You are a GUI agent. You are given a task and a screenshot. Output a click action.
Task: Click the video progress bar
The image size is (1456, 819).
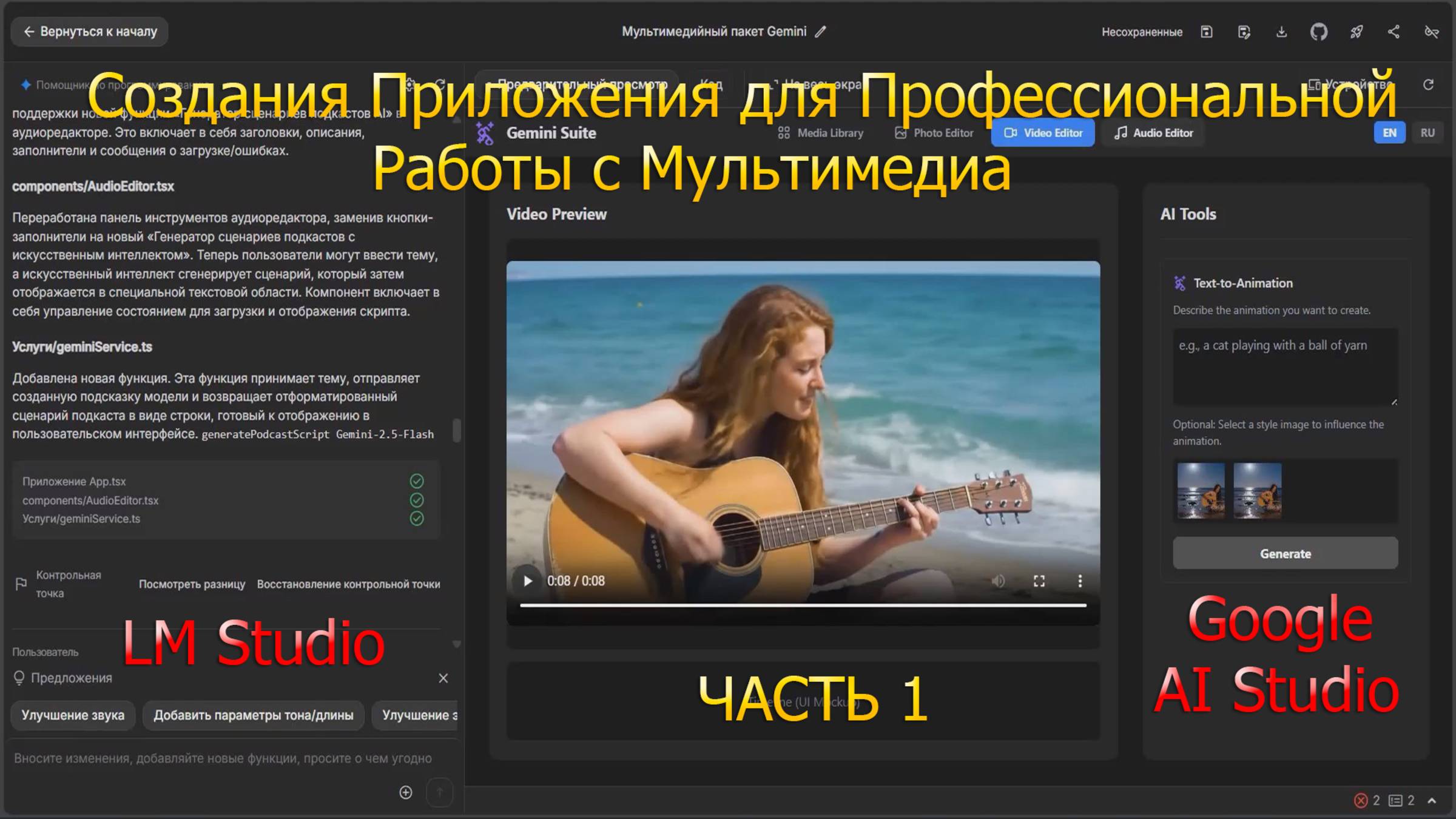pos(802,605)
